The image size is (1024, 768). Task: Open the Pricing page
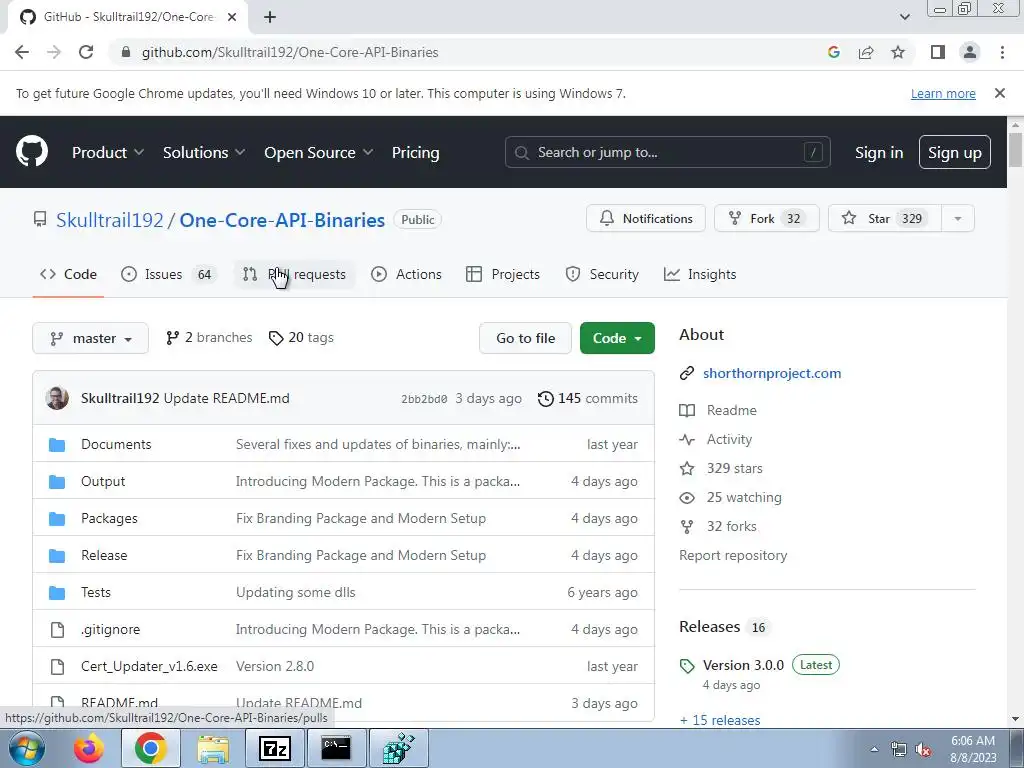click(x=415, y=152)
